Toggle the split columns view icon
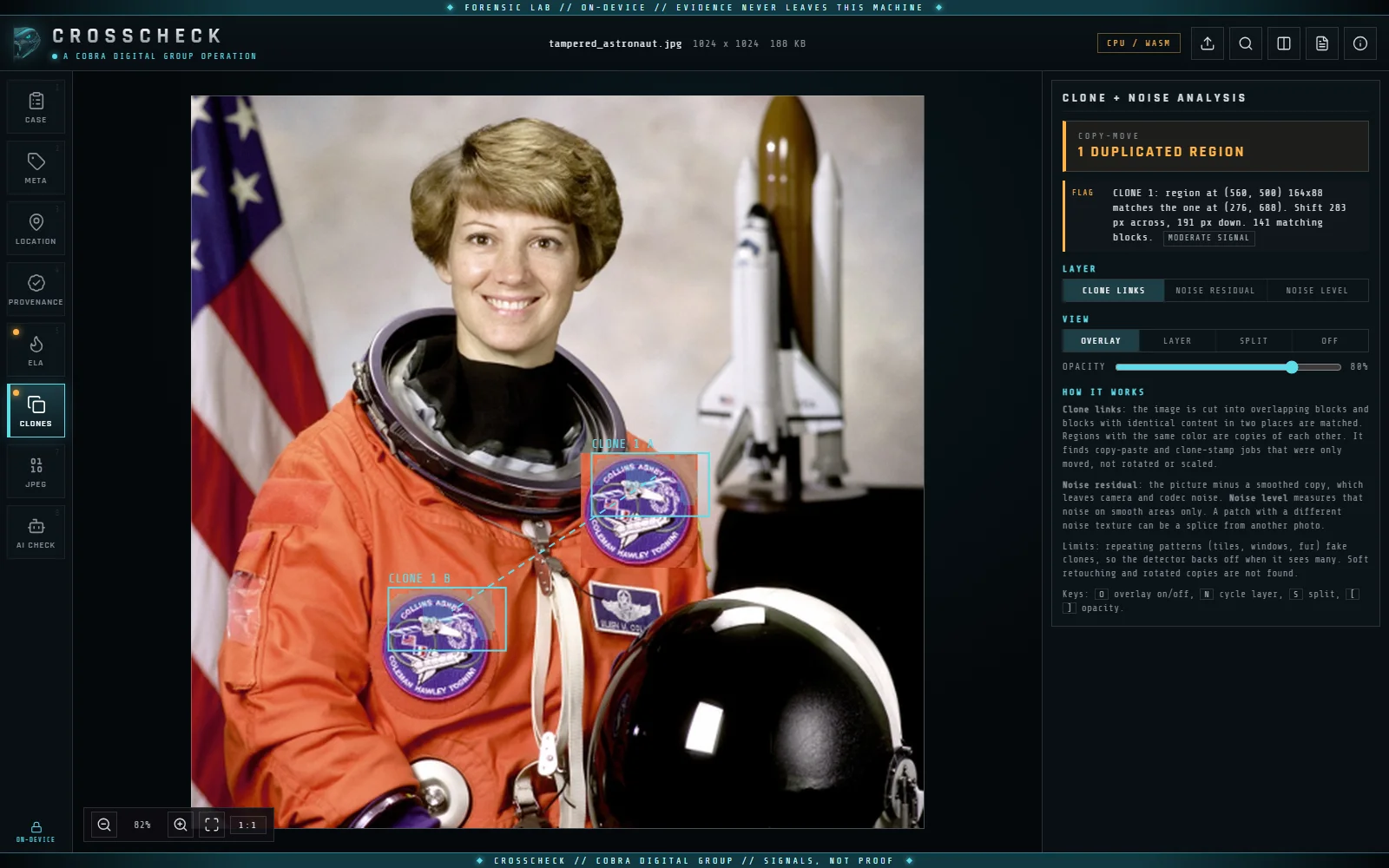This screenshot has width=1389, height=868. 1284,43
